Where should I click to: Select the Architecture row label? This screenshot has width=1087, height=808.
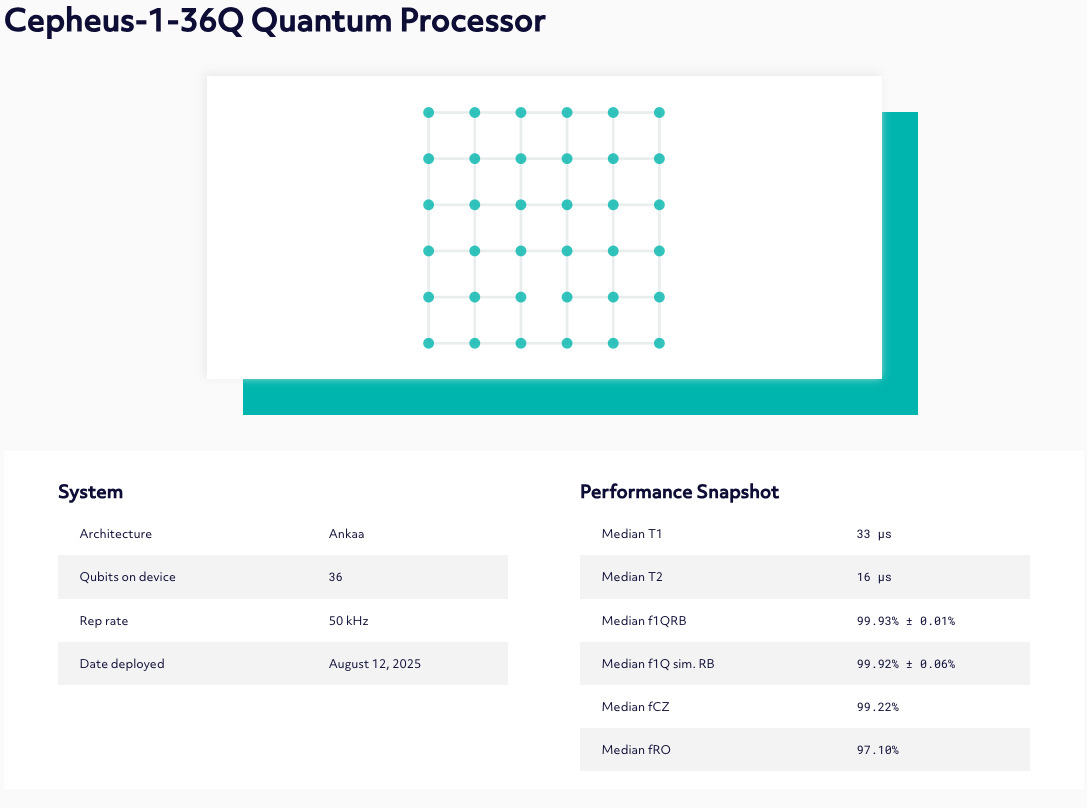[x=116, y=534]
